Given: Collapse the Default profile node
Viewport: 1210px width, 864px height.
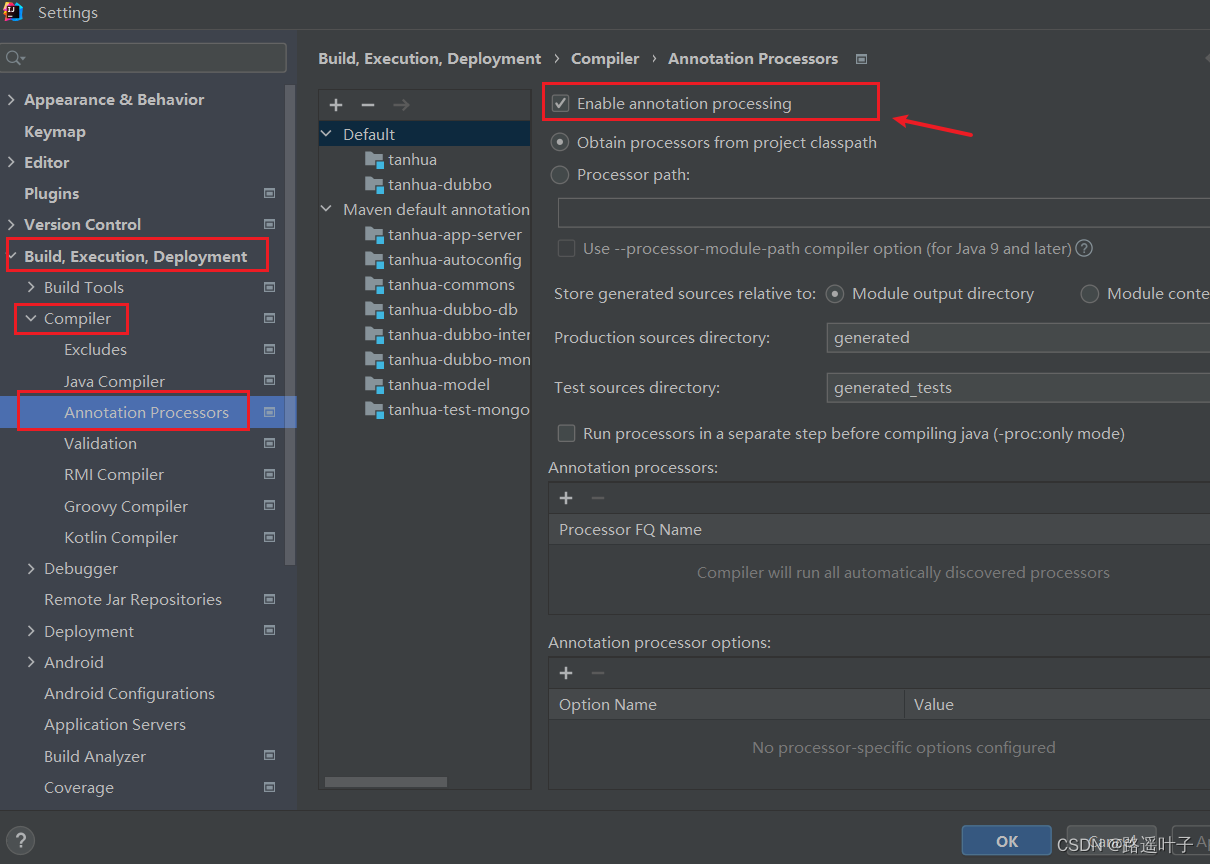Looking at the screenshot, I should click(327, 134).
